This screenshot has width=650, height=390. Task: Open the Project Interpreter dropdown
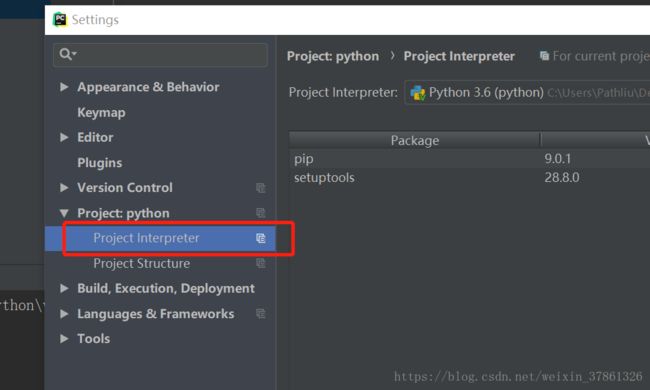click(527, 92)
